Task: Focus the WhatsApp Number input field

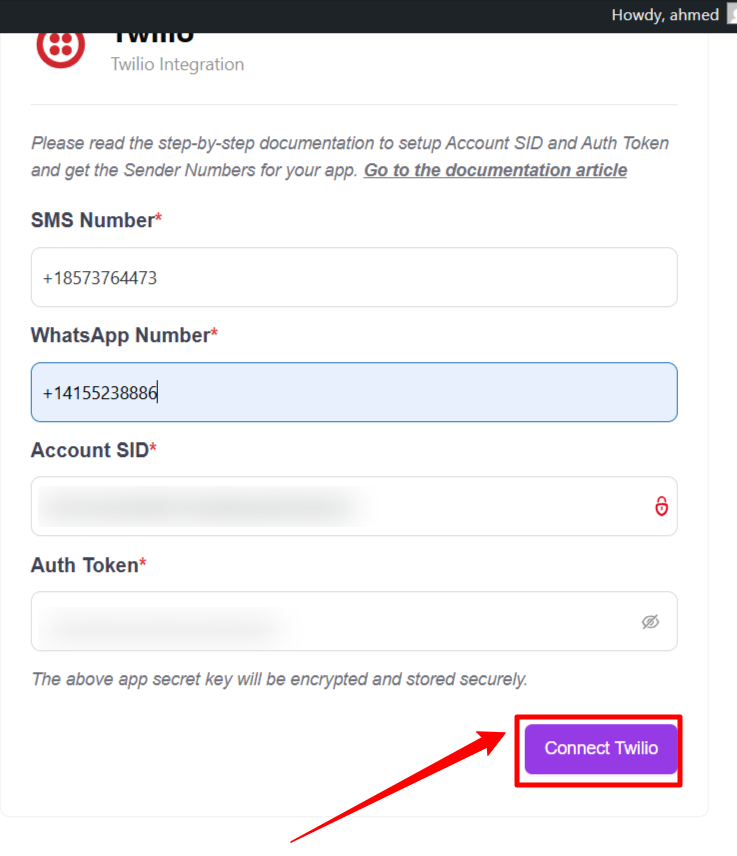Action: tap(354, 392)
